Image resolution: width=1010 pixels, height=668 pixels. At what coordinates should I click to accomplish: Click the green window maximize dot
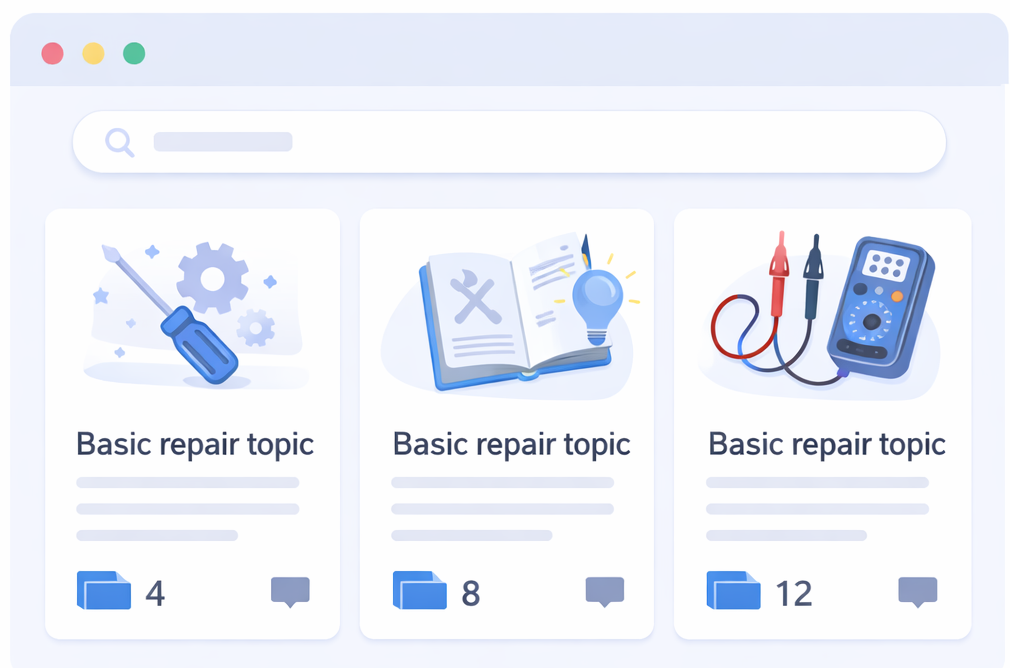134,54
